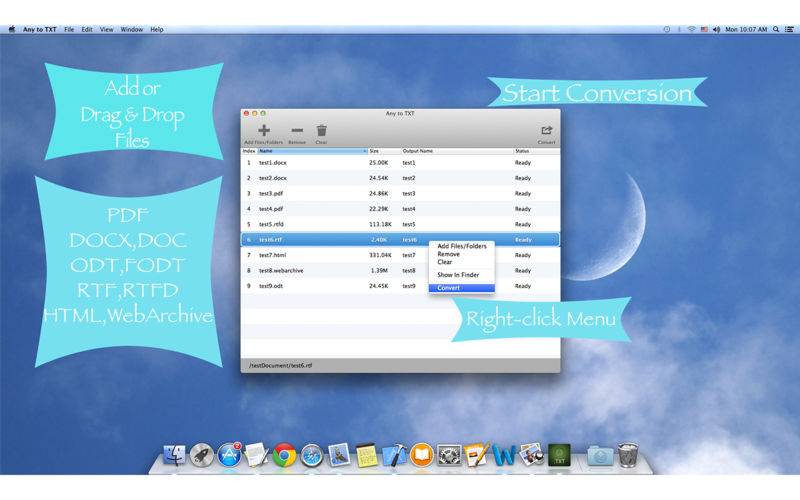Click the output name test1 cell
This screenshot has height=500, width=800.
click(x=409, y=163)
